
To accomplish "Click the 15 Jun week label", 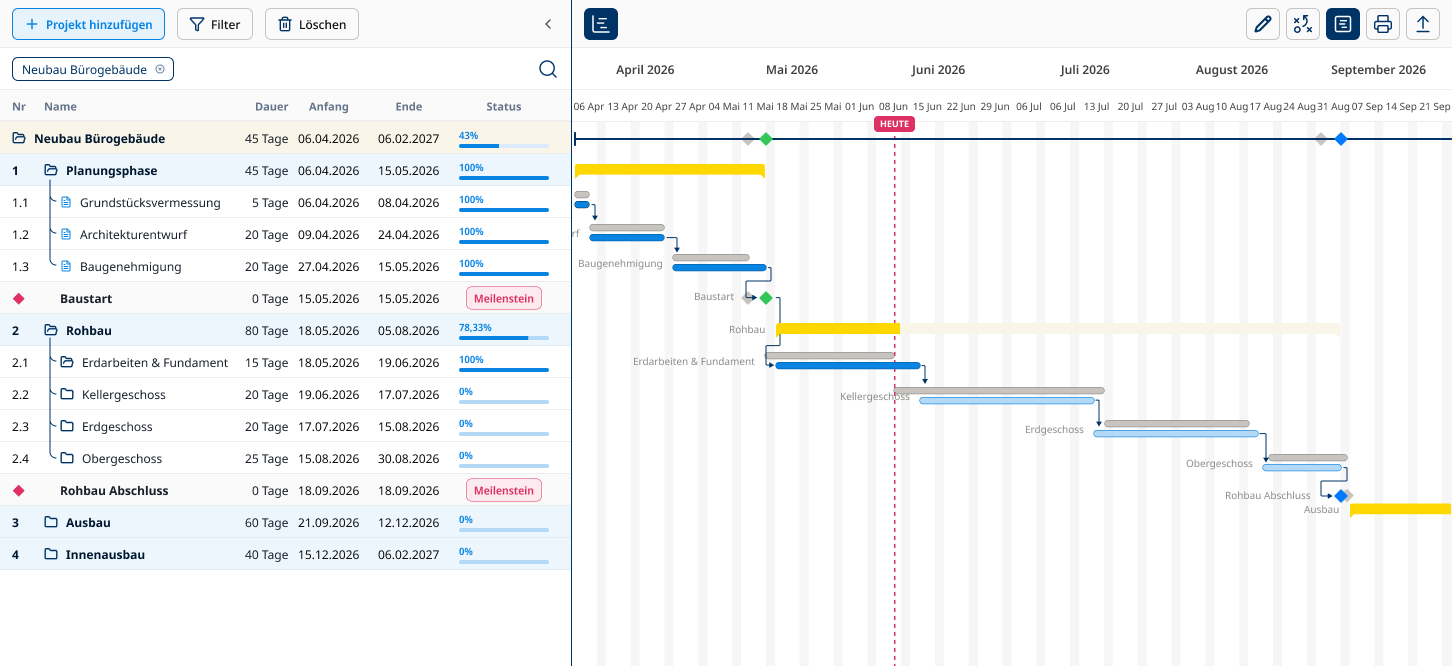I will tap(927, 106).
